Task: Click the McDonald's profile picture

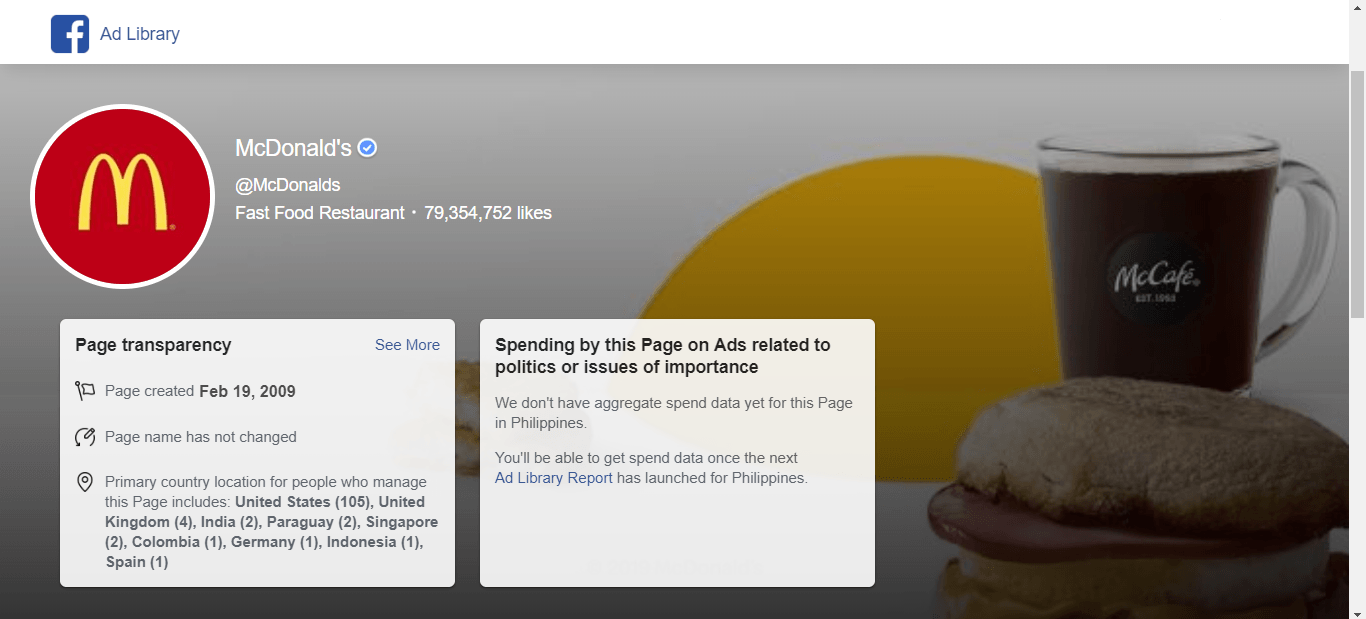Action: pyautogui.click(x=123, y=196)
